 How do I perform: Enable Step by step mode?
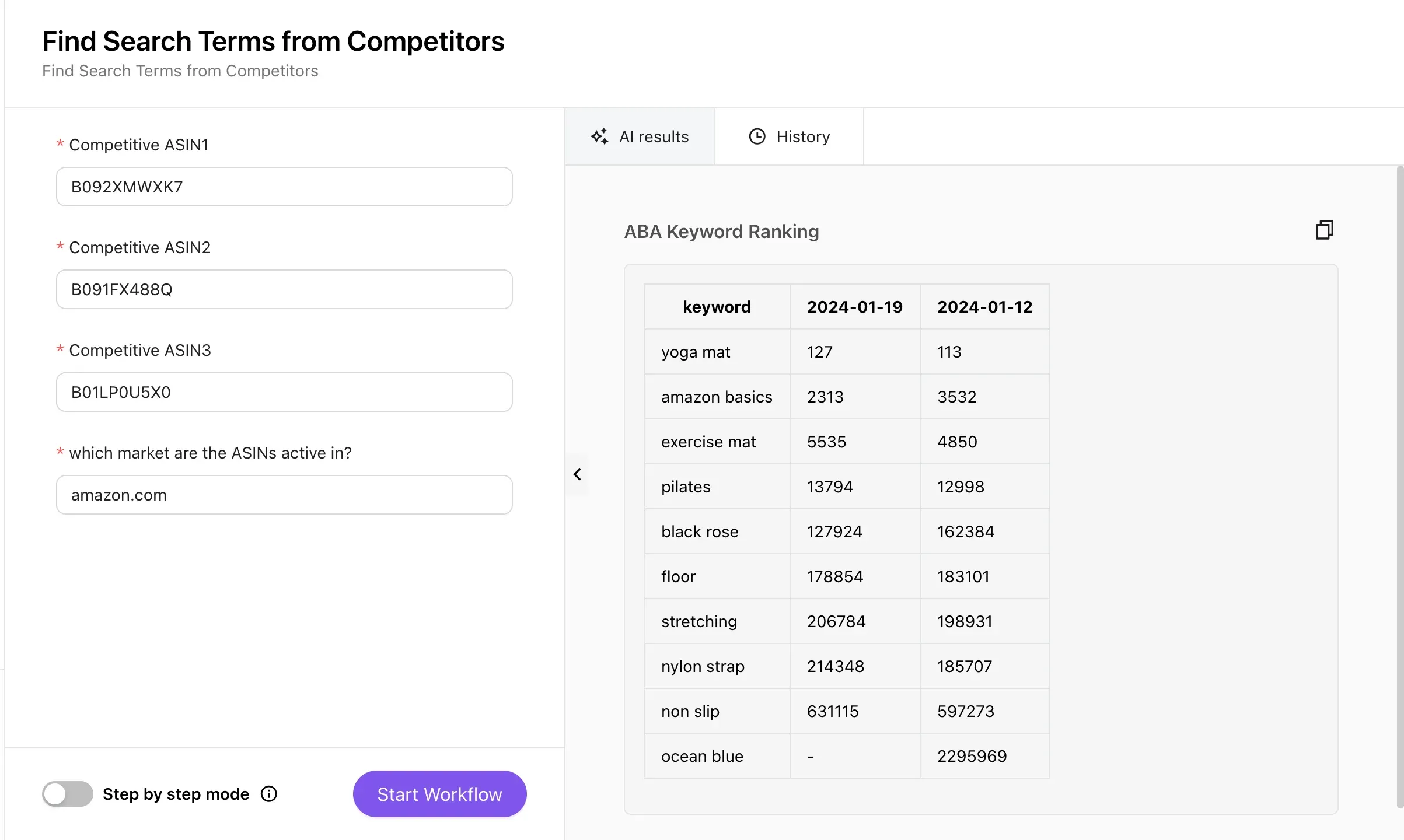[67, 794]
